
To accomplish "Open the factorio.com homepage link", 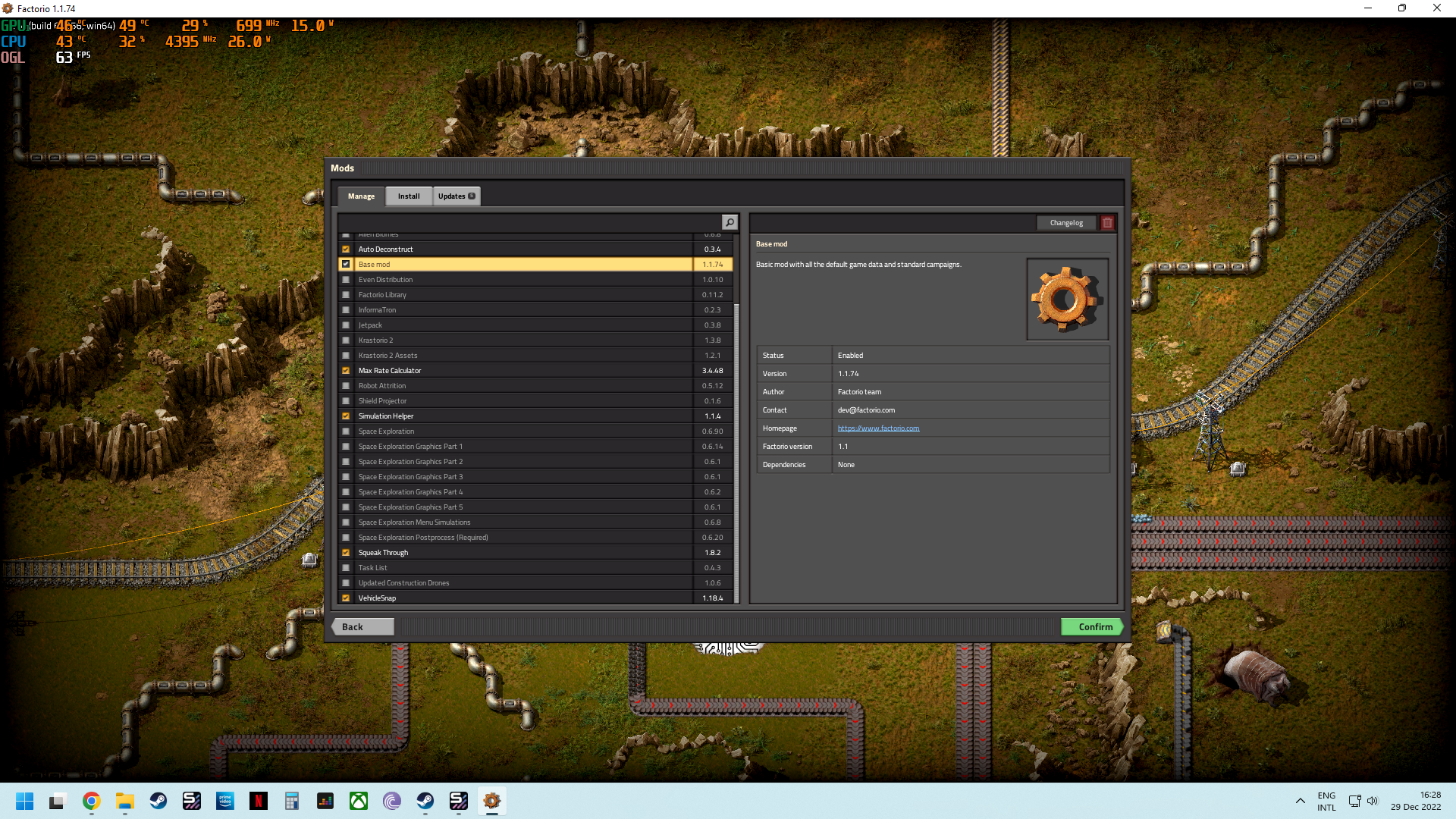I will point(878,428).
